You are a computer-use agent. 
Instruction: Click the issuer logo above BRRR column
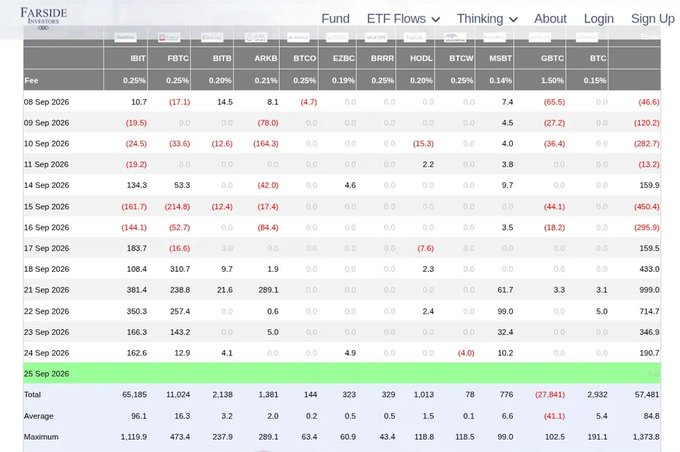(376, 38)
